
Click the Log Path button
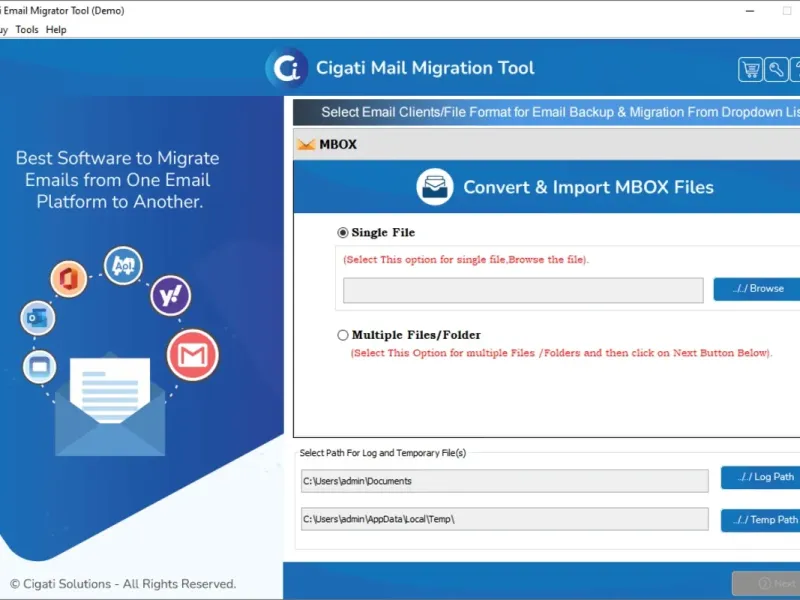(x=761, y=478)
